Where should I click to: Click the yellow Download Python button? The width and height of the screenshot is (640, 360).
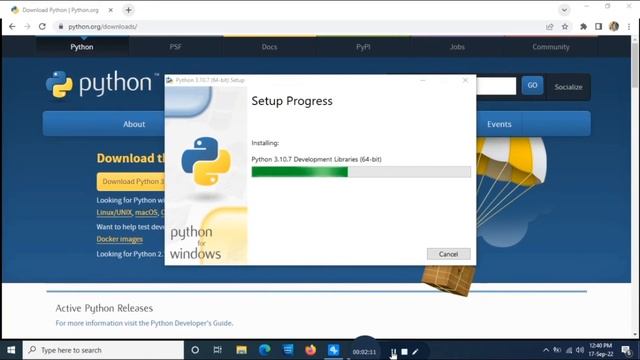pyautogui.click(x=131, y=182)
